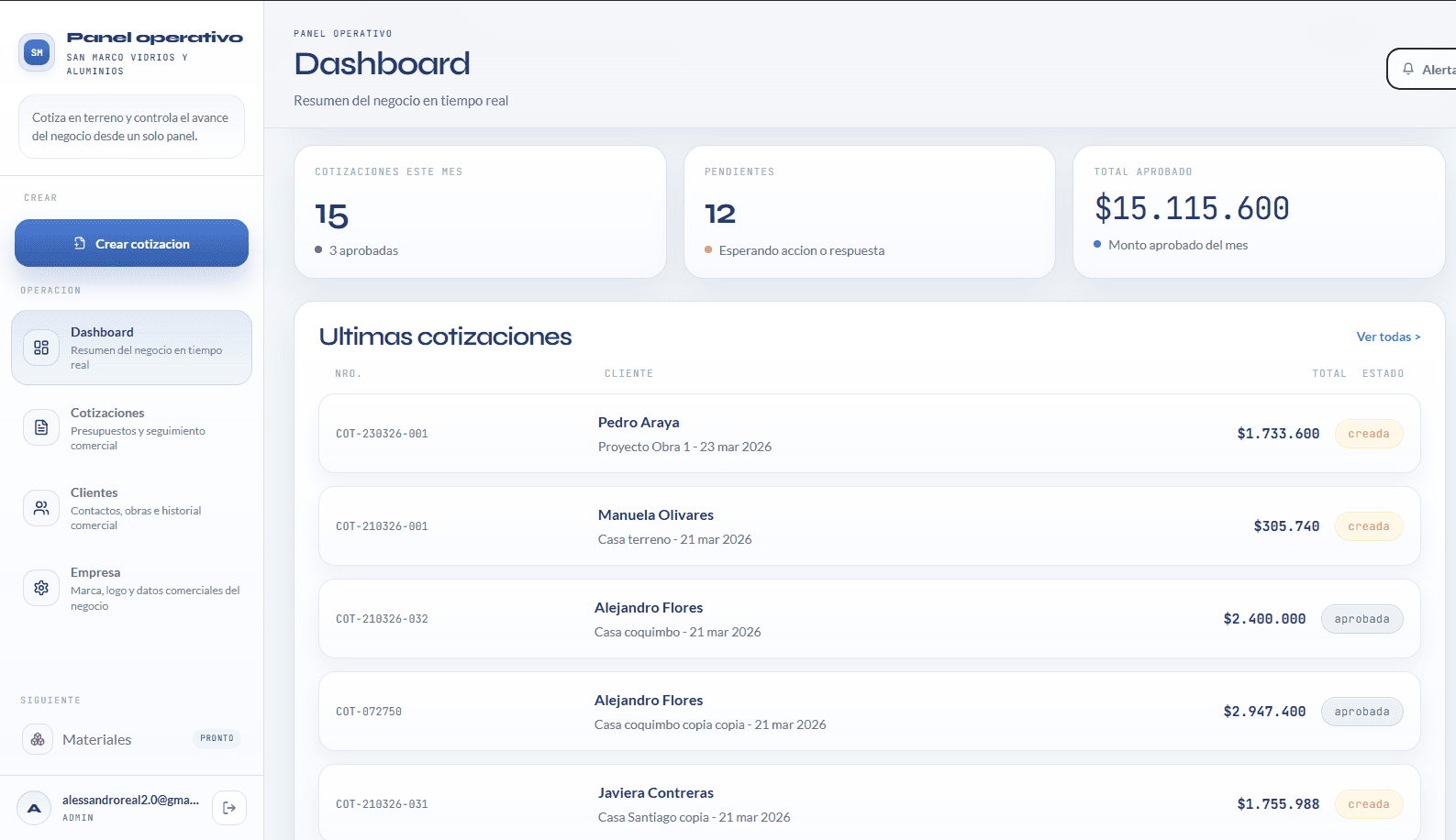
Task: Select the COT-072750 quotation row
Action: [868, 712]
